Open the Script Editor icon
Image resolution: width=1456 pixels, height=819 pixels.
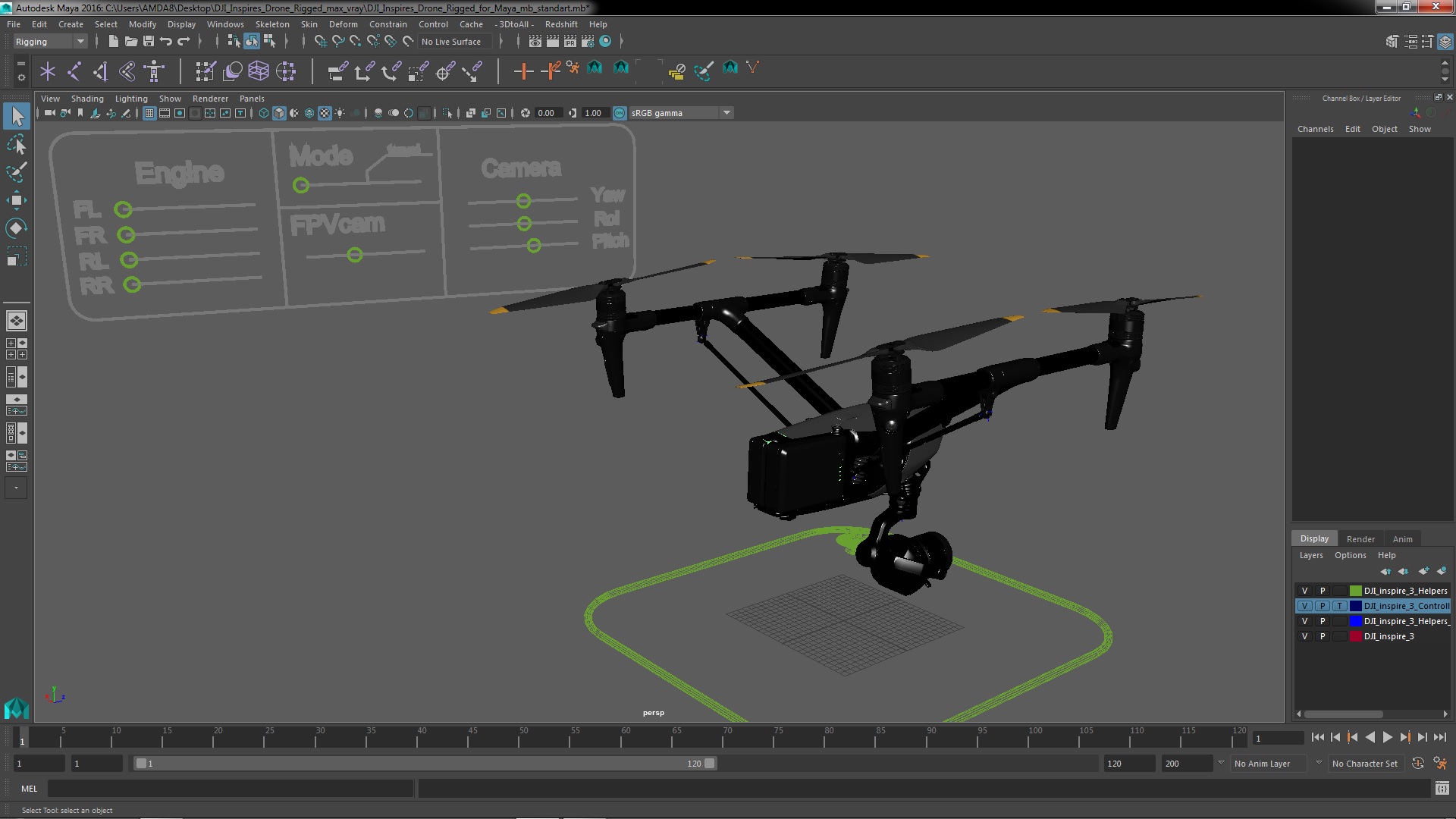pos(1442,789)
